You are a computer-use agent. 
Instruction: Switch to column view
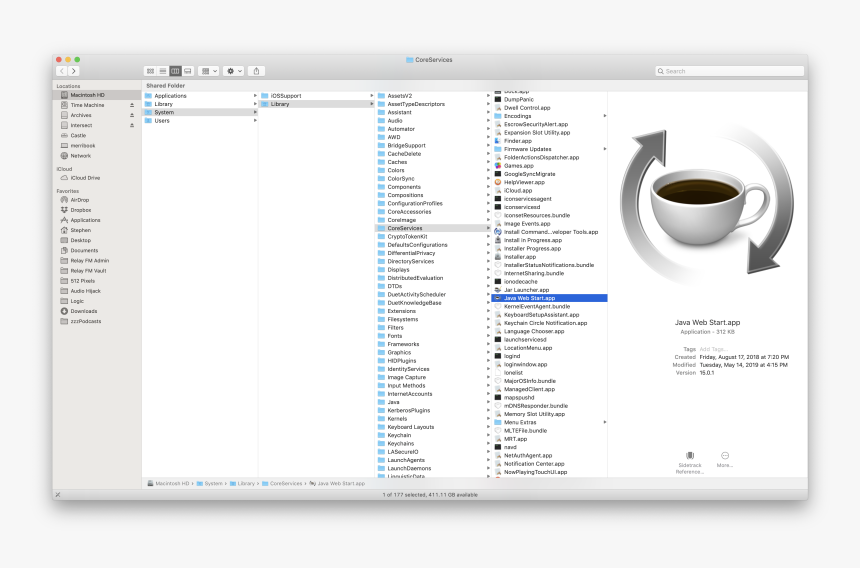176,71
